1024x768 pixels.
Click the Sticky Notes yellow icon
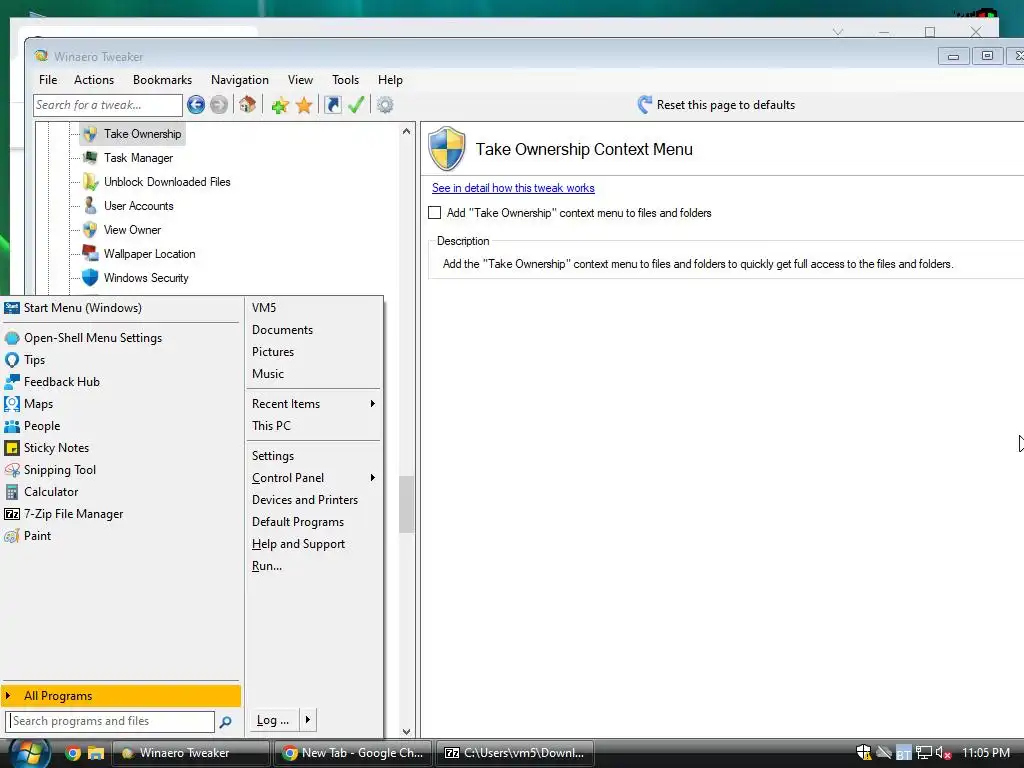12,448
